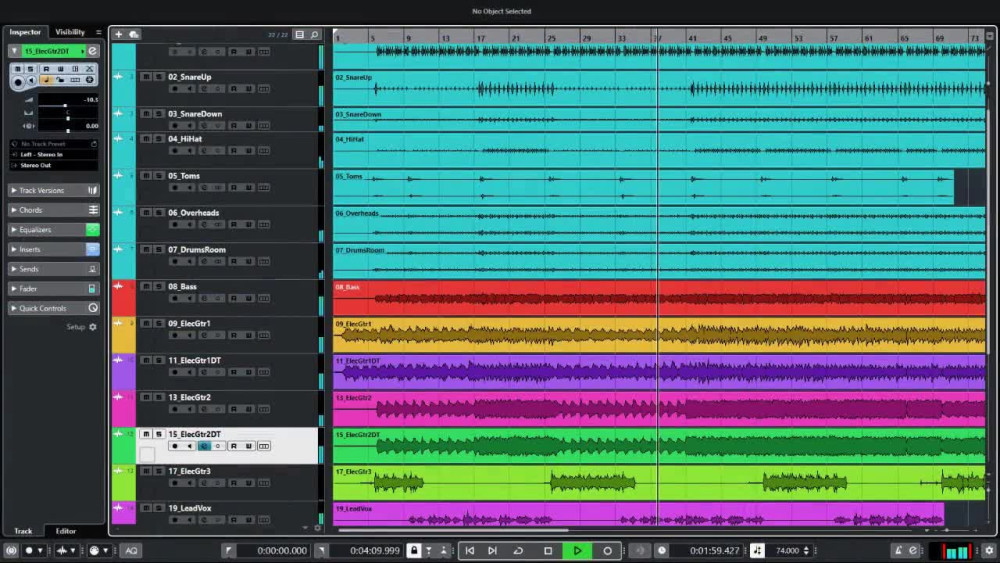Click track list settings gear at bottom

[318, 528]
